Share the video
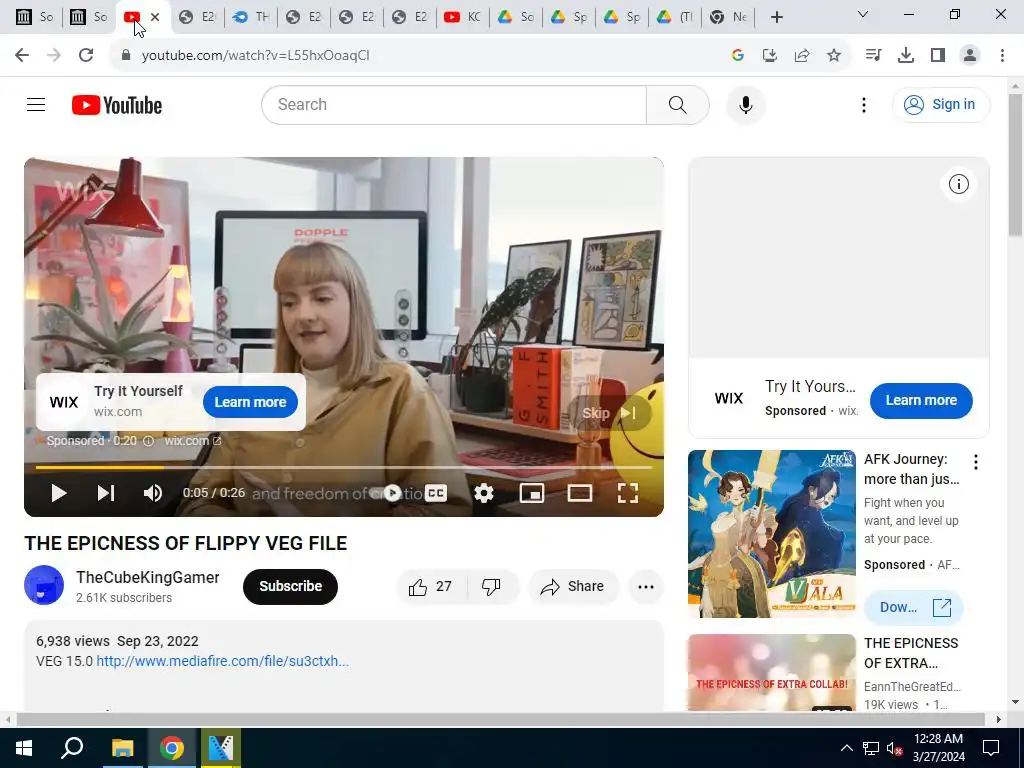 [573, 586]
